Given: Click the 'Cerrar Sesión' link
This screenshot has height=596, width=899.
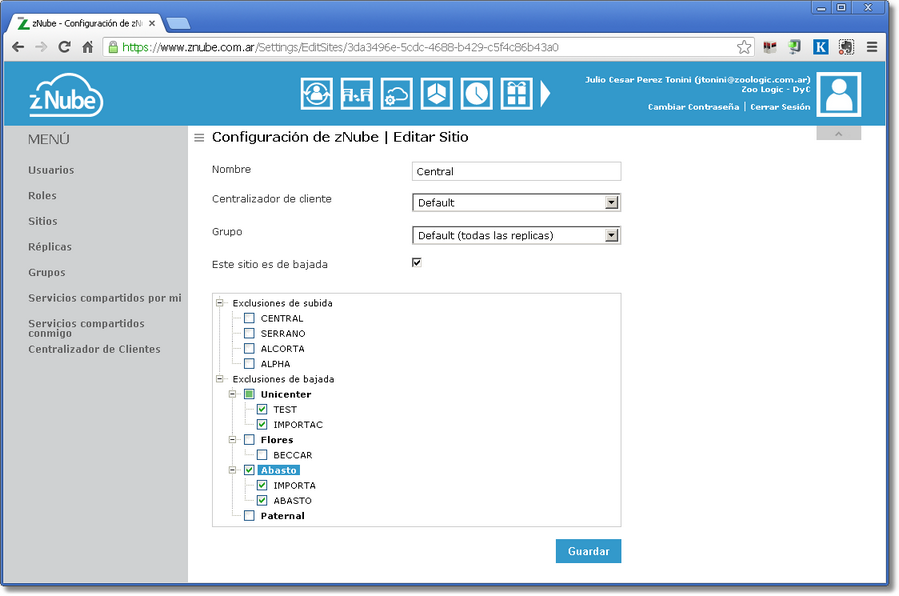Looking at the screenshot, I should (x=780, y=107).
